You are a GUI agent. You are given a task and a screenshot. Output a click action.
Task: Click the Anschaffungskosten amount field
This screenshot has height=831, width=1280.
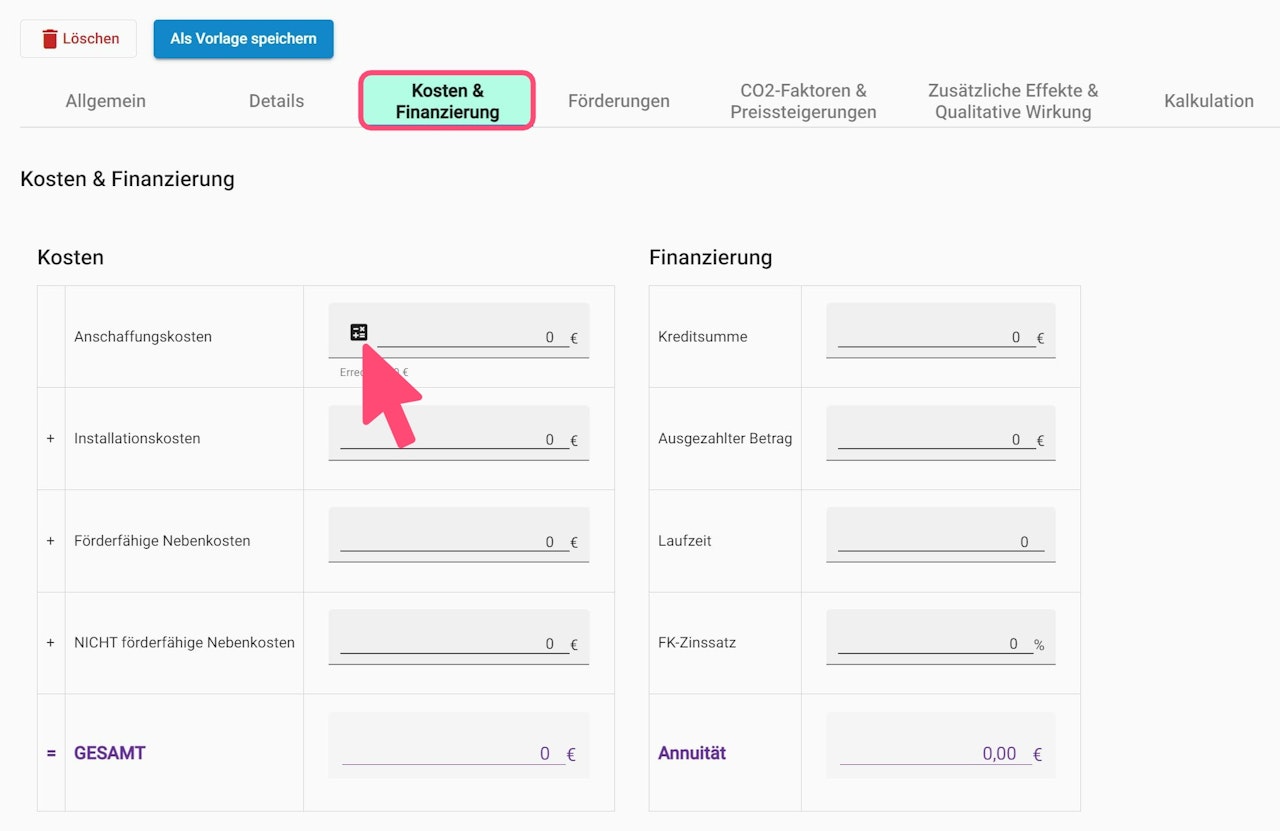point(470,337)
